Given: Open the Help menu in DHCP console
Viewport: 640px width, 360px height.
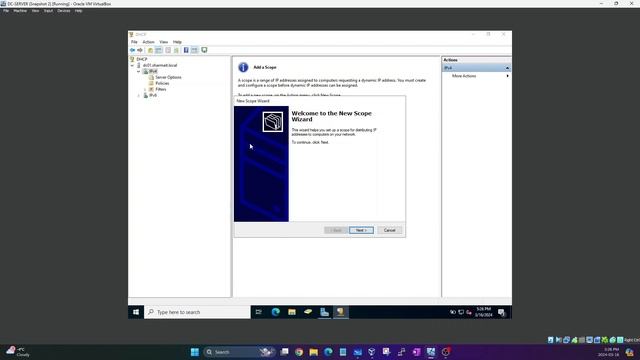Looking at the screenshot, I should (x=177, y=42).
